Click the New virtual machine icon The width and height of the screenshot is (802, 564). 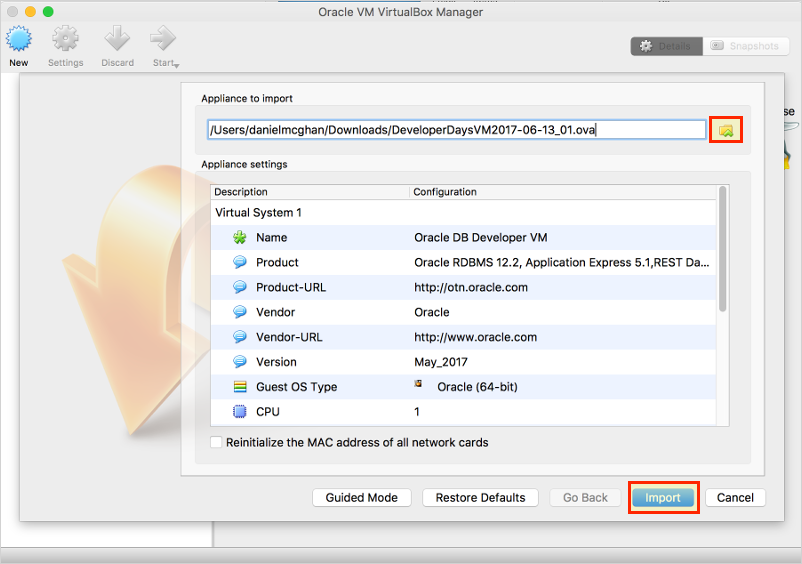click(x=19, y=39)
